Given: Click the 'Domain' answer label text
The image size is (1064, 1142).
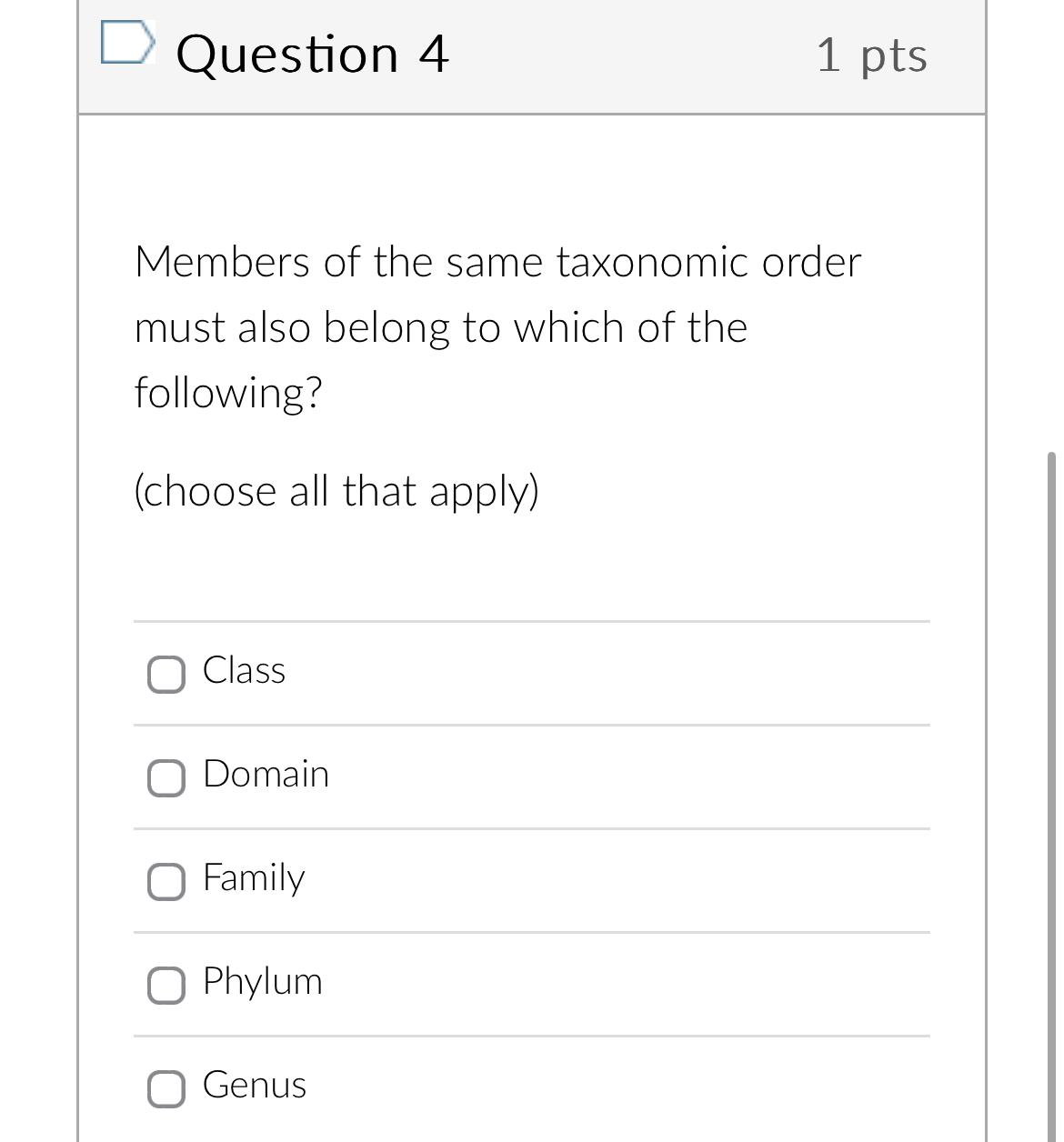Looking at the screenshot, I should 266,774.
